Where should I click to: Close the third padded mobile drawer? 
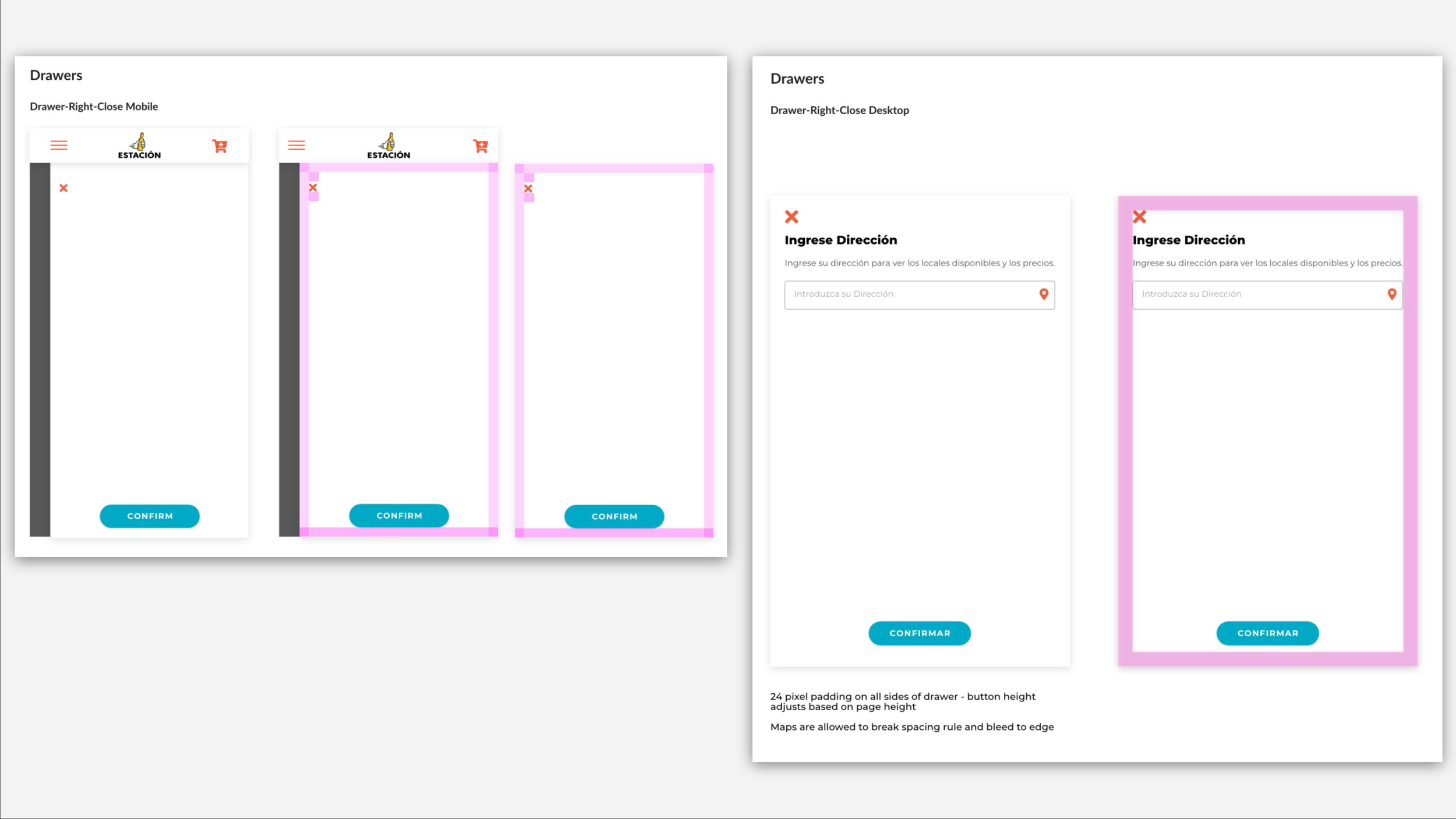528,189
